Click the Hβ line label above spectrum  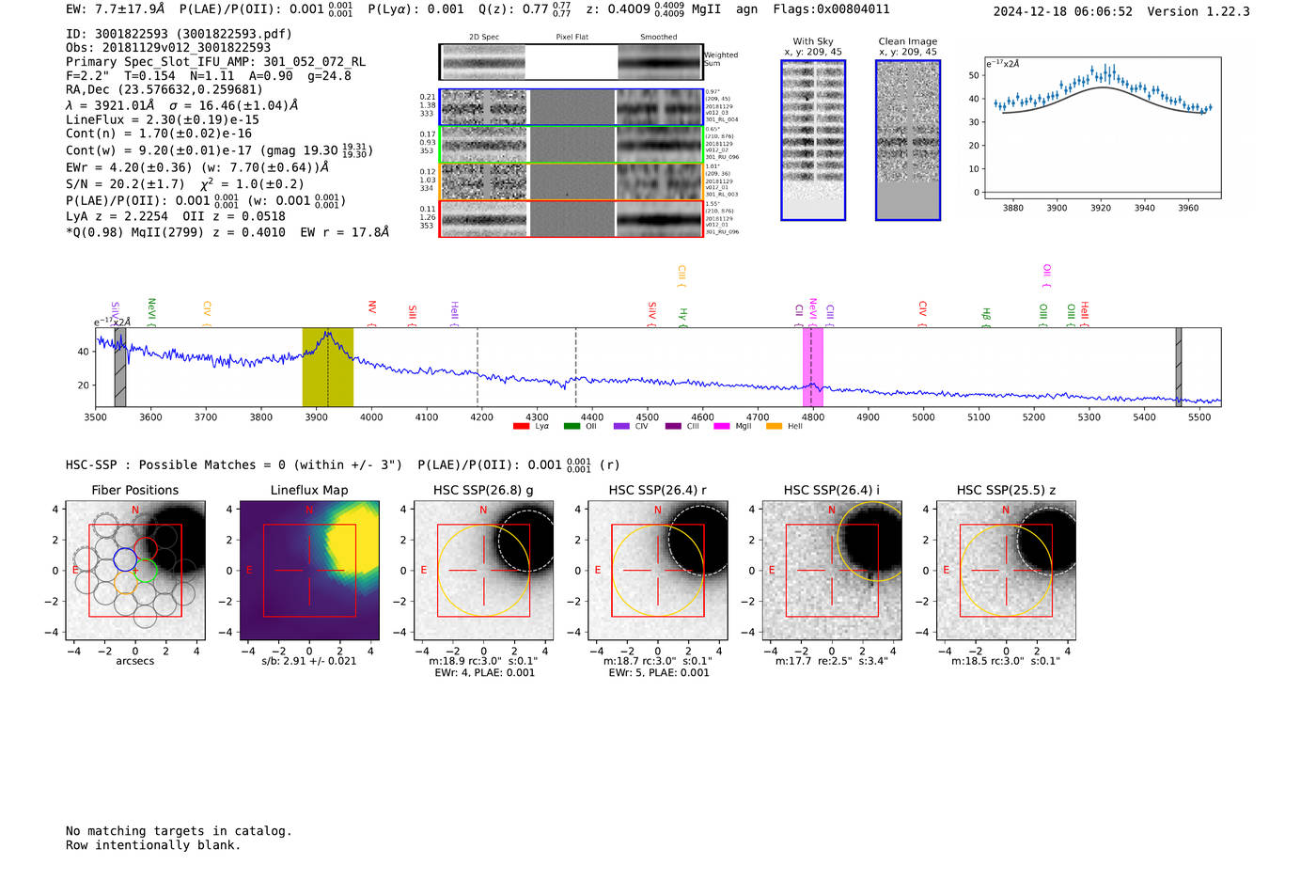986,317
